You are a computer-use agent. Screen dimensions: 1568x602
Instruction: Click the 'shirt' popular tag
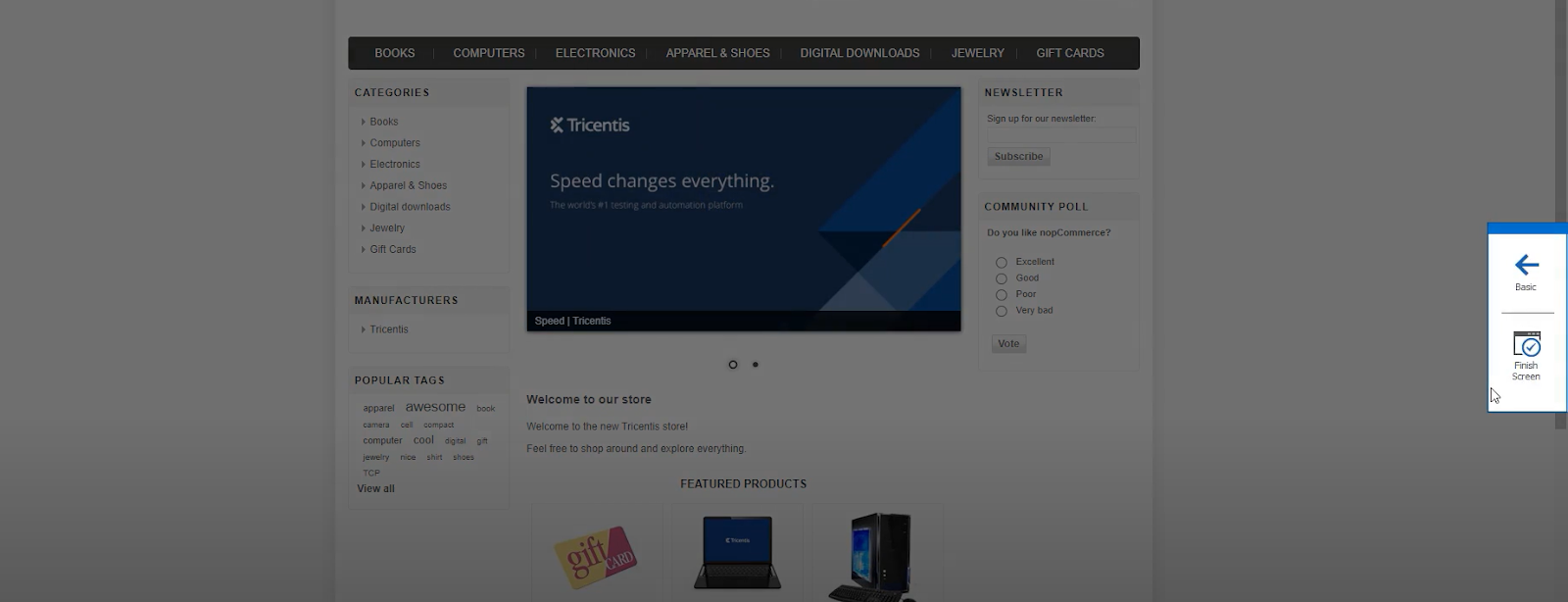tap(434, 458)
